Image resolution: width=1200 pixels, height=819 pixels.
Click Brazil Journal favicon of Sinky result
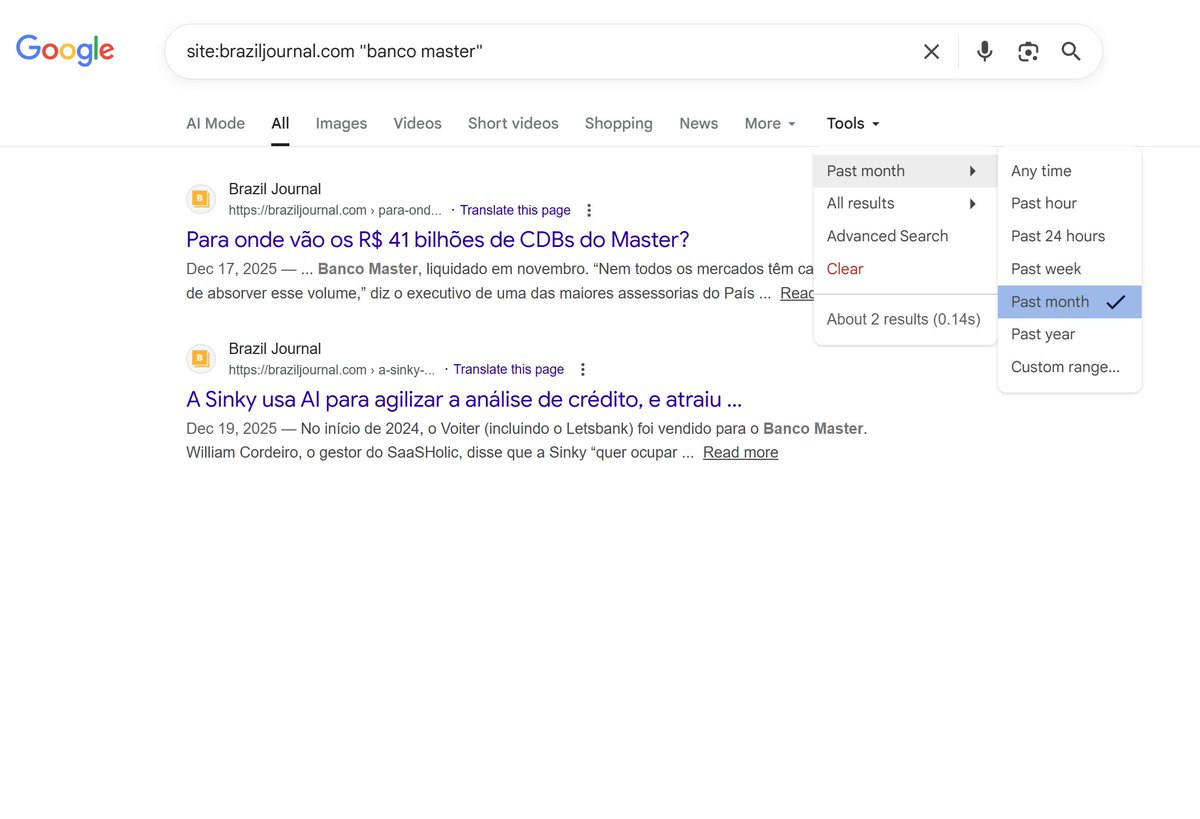point(201,358)
